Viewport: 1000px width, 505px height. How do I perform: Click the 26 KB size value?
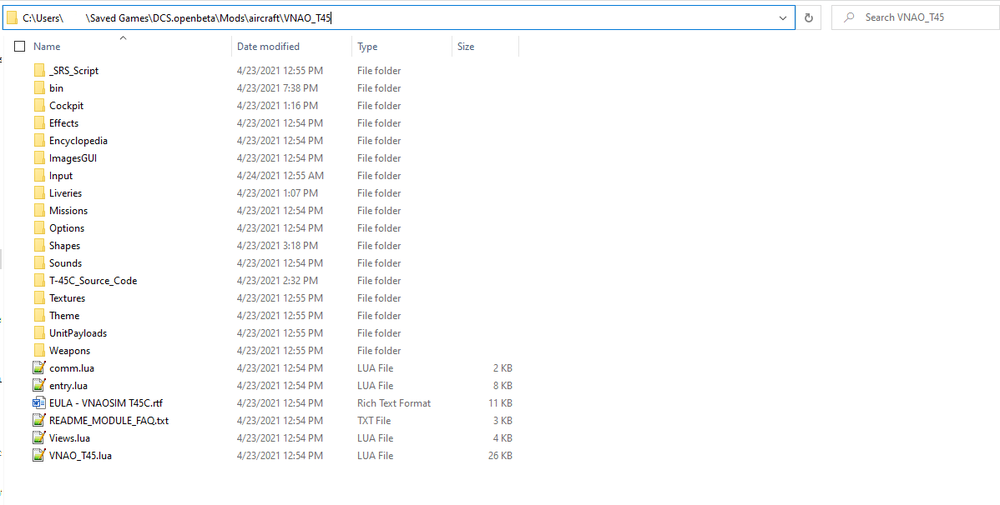point(499,456)
